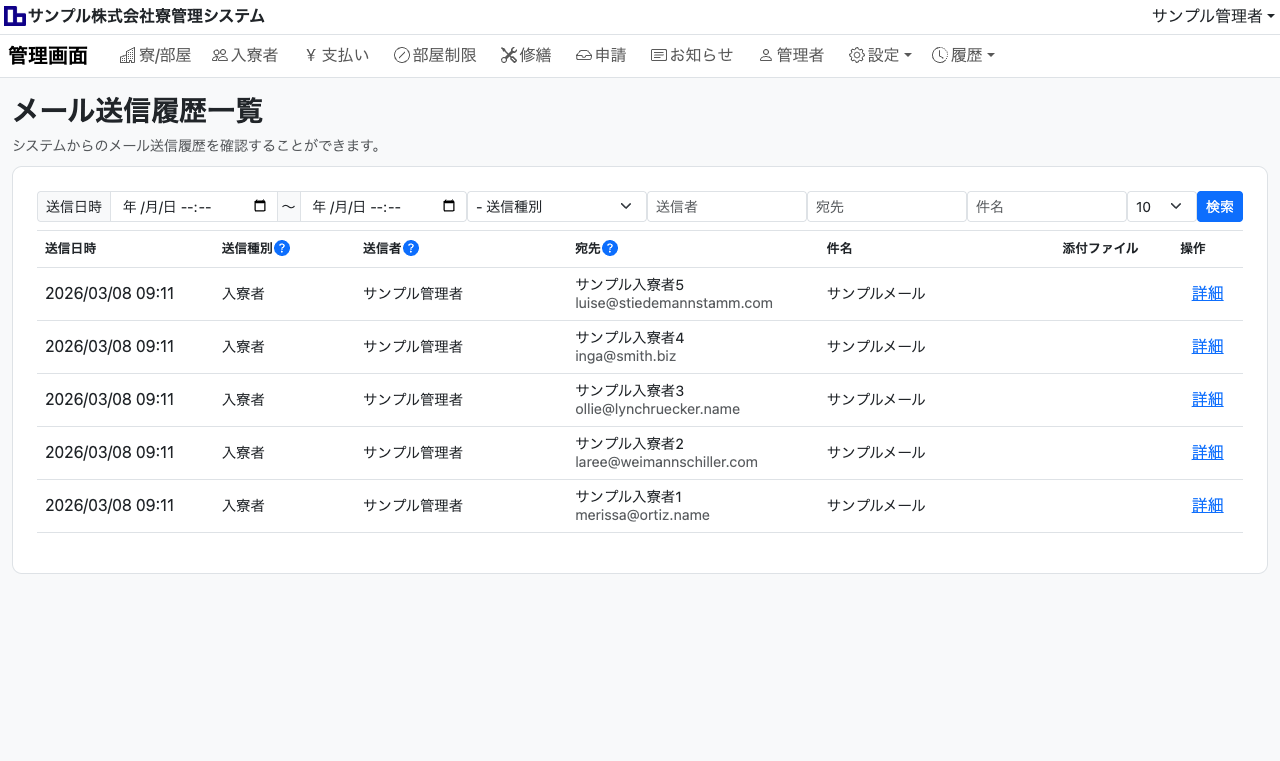View 詳細 for the merissa@ortiz.name email
1280x761 pixels.
1207,506
